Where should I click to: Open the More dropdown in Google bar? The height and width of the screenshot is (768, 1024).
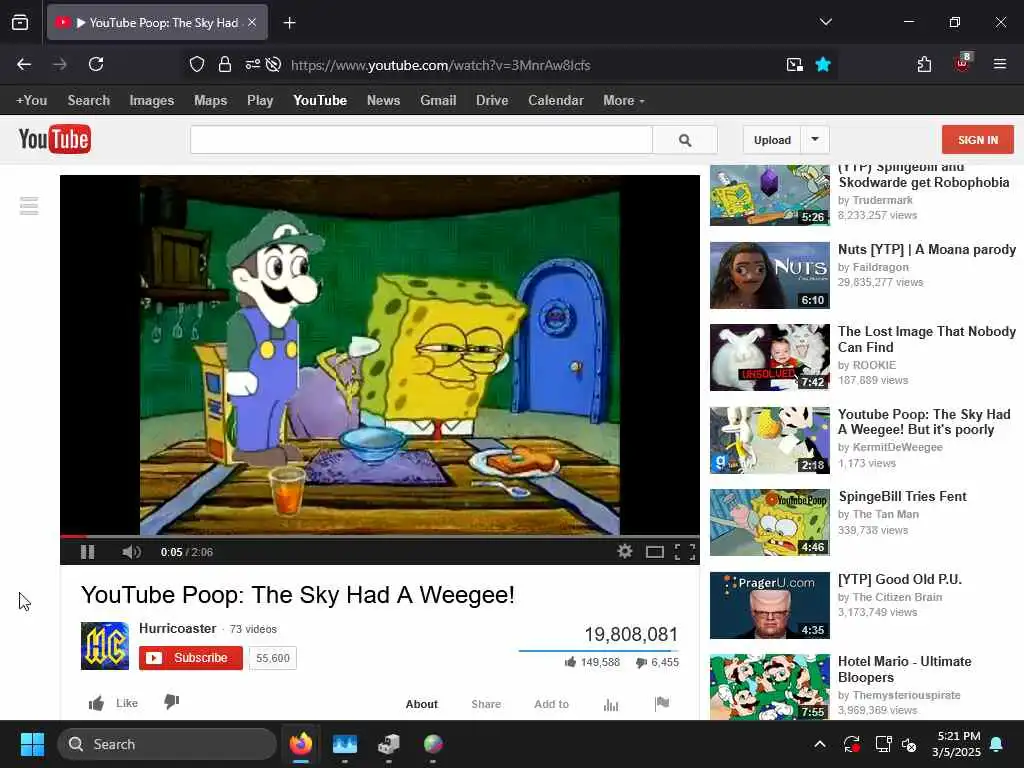coord(624,101)
